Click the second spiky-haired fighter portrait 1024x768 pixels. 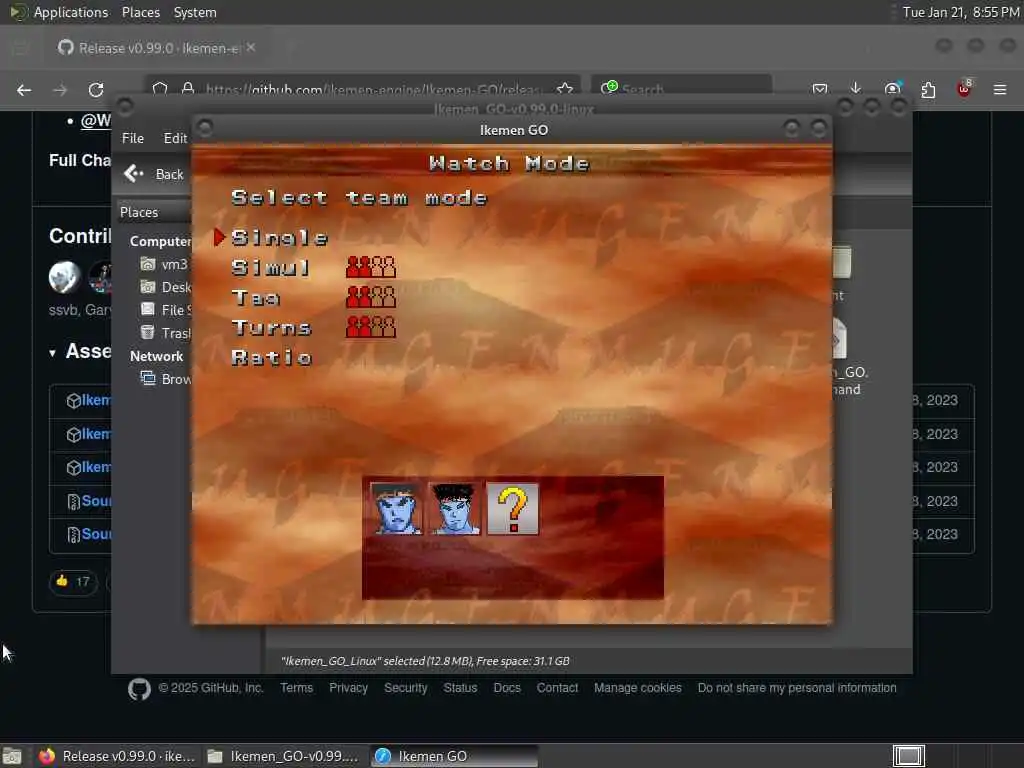(x=454, y=509)
